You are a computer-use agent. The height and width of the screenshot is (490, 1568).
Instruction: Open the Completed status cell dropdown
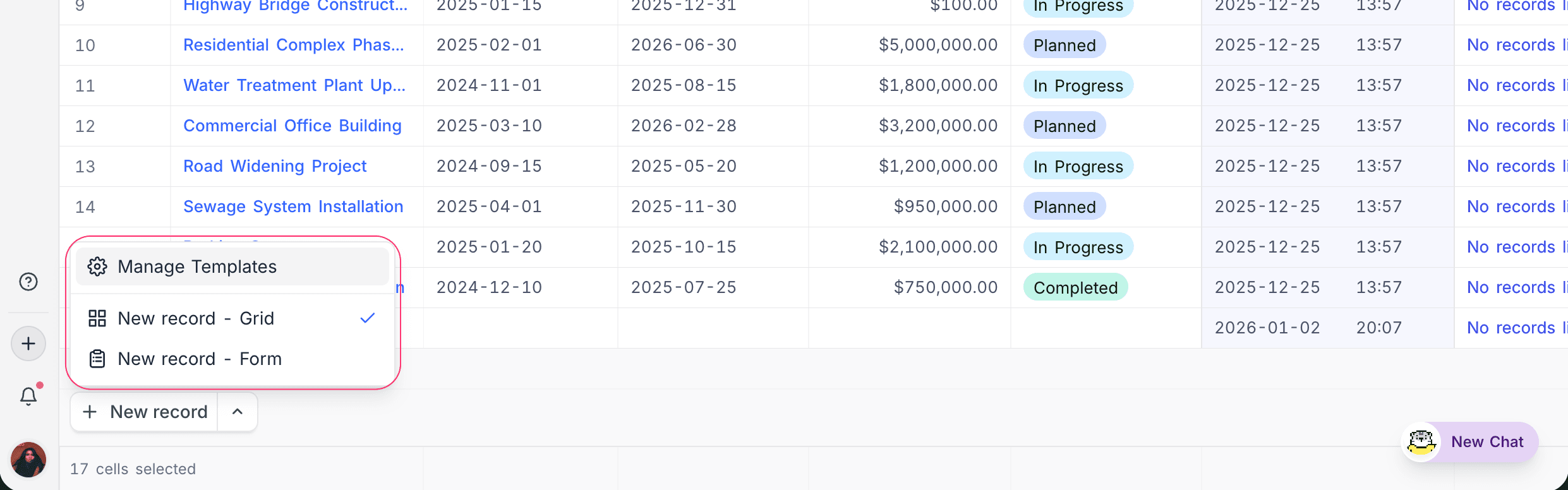pos(1075,288)
